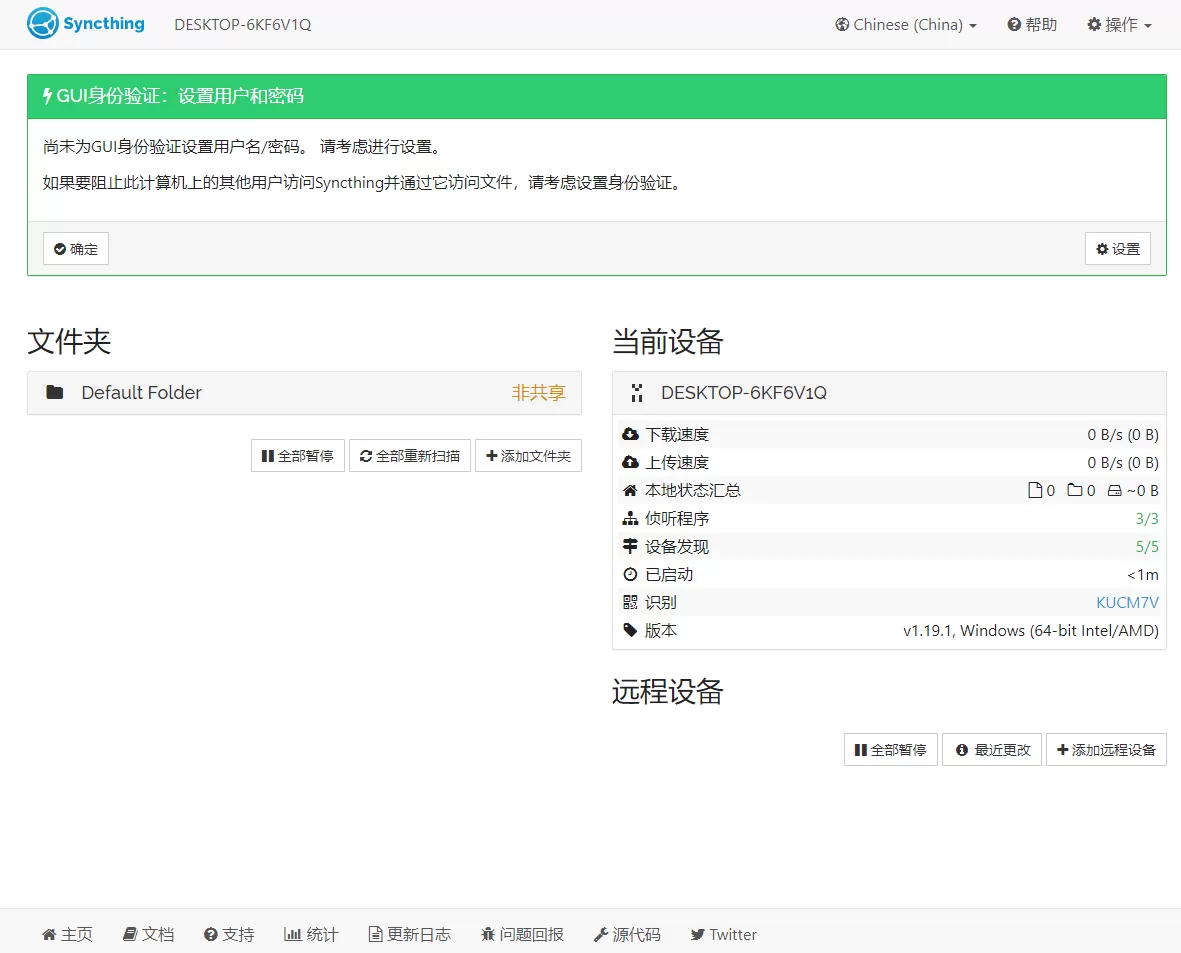Screen dimensions: 1181x953
Task: Open the KUCM7V device identification link
Action: click(1127, 602)
